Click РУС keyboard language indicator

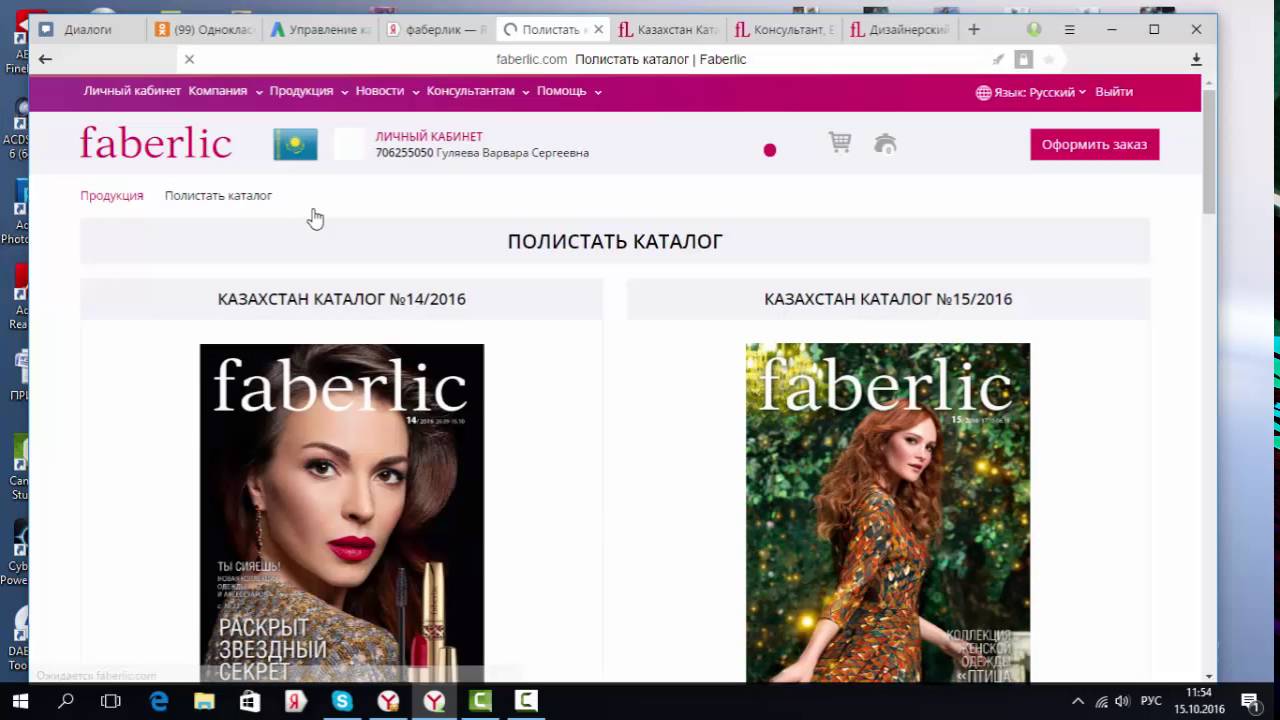pyautogui.click(x=1151, y=701)
